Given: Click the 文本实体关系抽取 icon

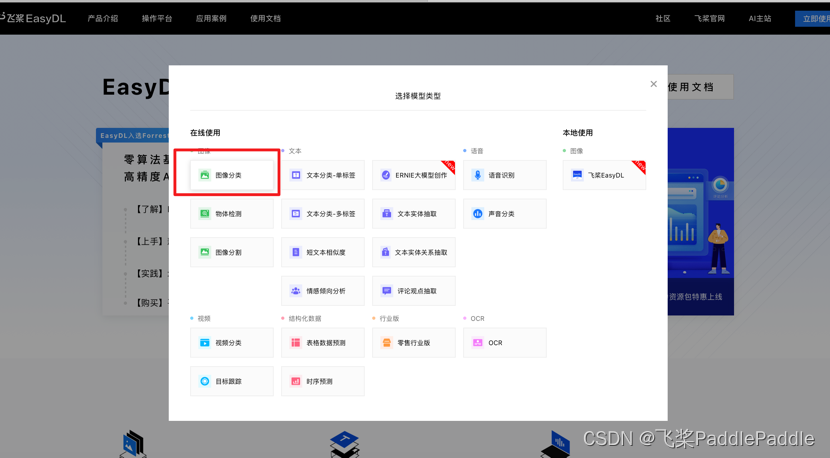Looking at the screenshot, I should click(385, 253).
